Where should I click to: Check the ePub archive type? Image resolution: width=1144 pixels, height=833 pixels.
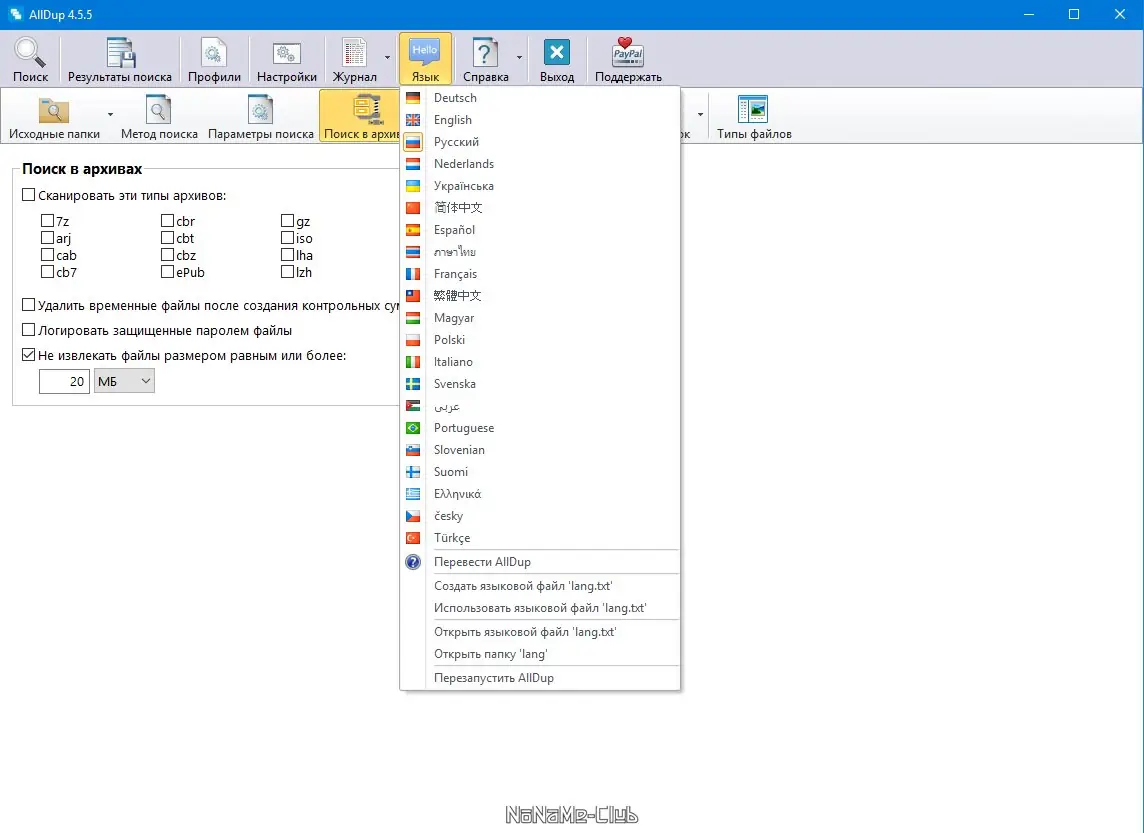167,272
